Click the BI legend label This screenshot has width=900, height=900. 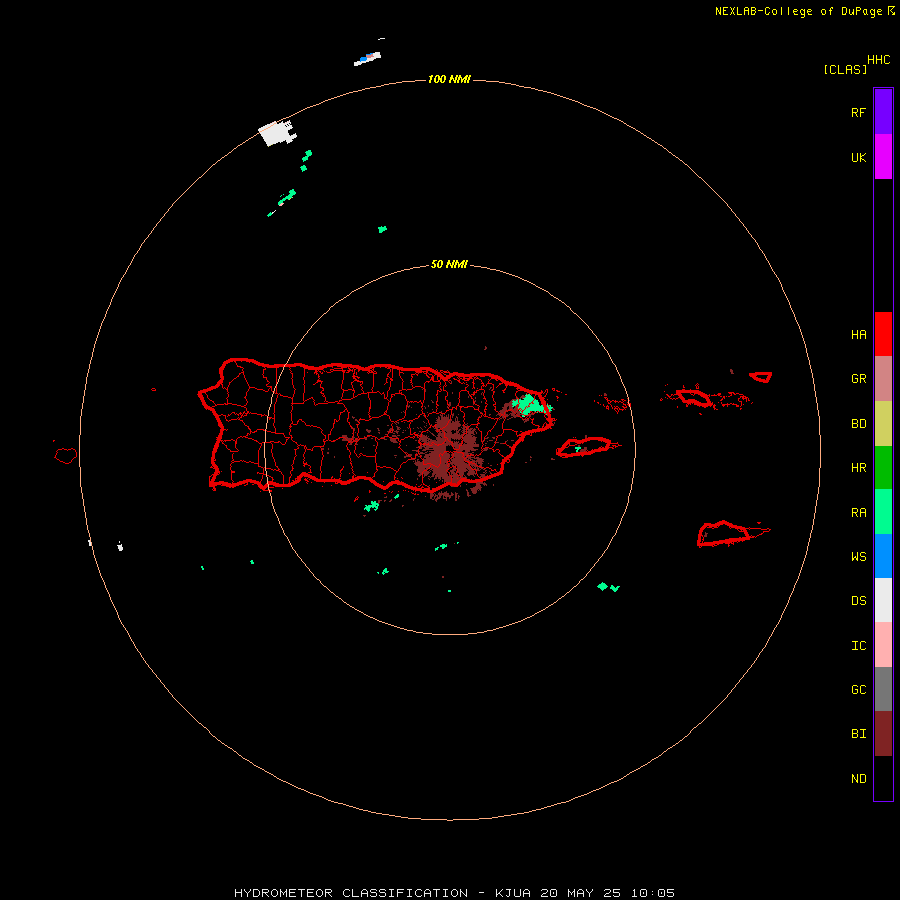[858, 734]
